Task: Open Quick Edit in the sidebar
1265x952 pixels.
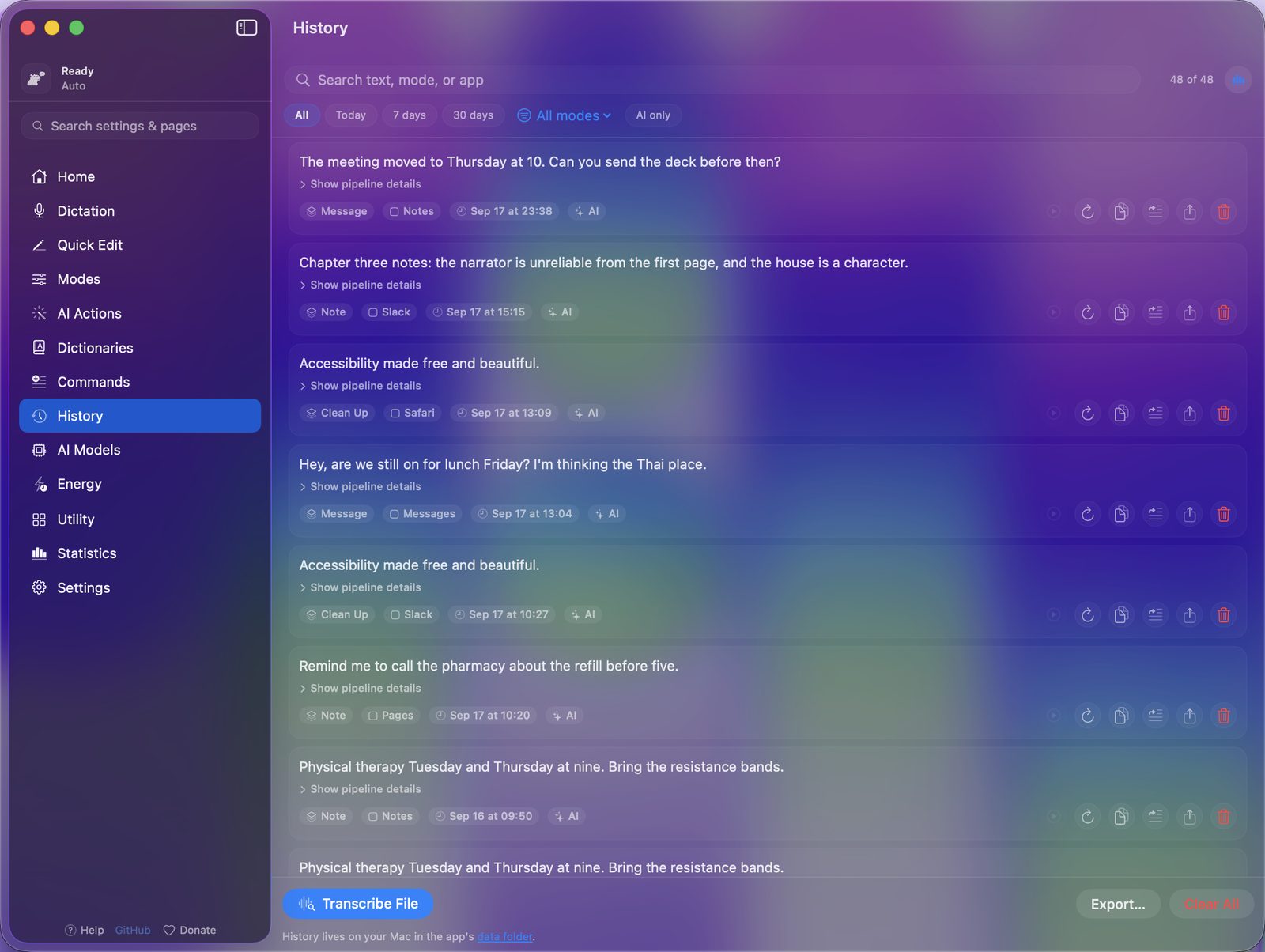Action: pyautogui.click(x=140, y=245)
